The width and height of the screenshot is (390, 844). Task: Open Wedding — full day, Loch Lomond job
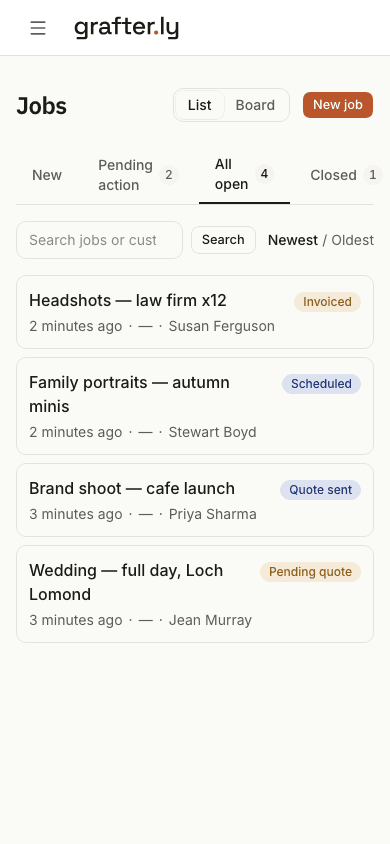point(195,594)
